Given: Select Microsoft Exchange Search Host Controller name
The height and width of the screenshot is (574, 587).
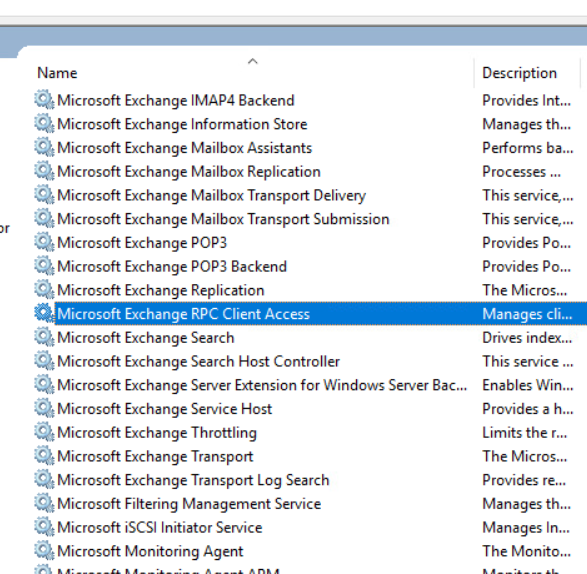Looking at the screenshot, I should [x=198, y=361].
